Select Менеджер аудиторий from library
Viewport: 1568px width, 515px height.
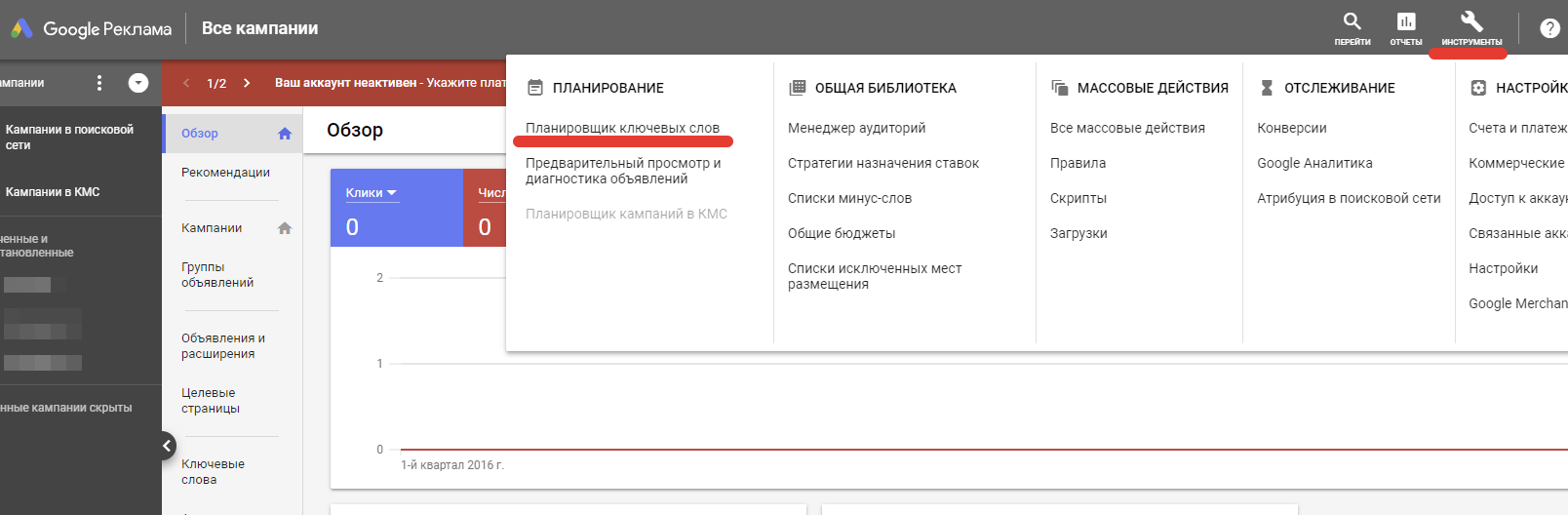pos(856,128)
